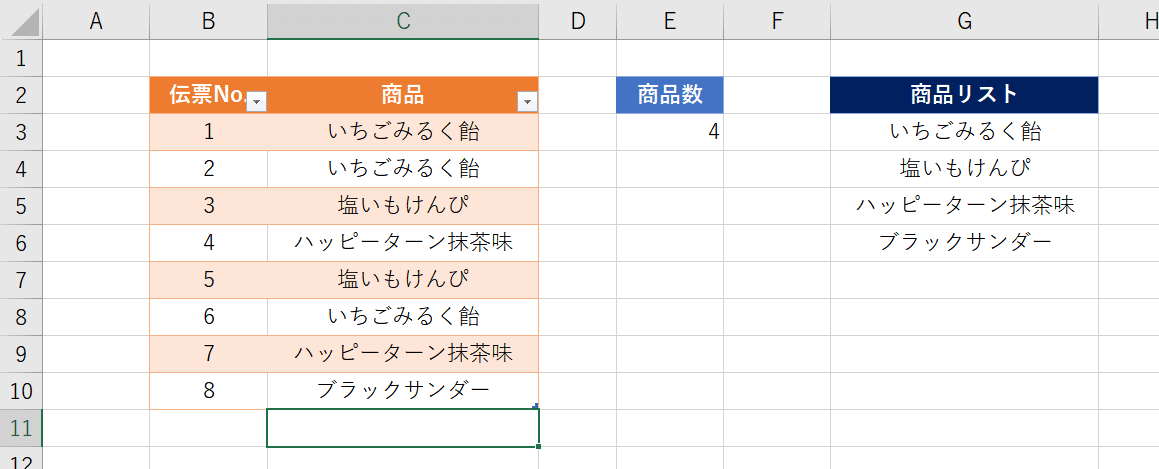This screenshot has width=1159, height=469.
Task: Select row 11 header
Action: 21,428
